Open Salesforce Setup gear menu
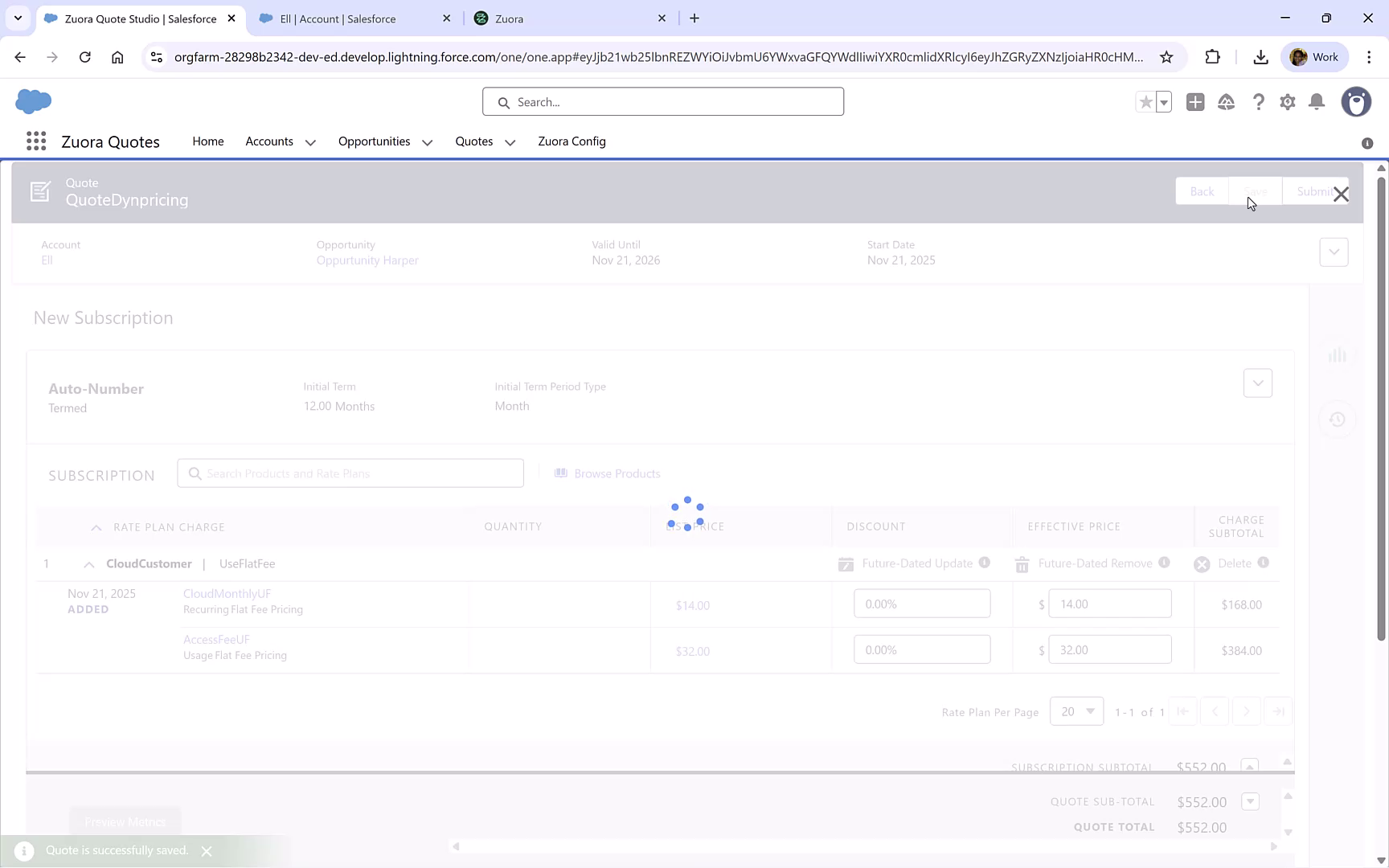The height and width of the screenshot is (868, 1389). (1287, 102)
